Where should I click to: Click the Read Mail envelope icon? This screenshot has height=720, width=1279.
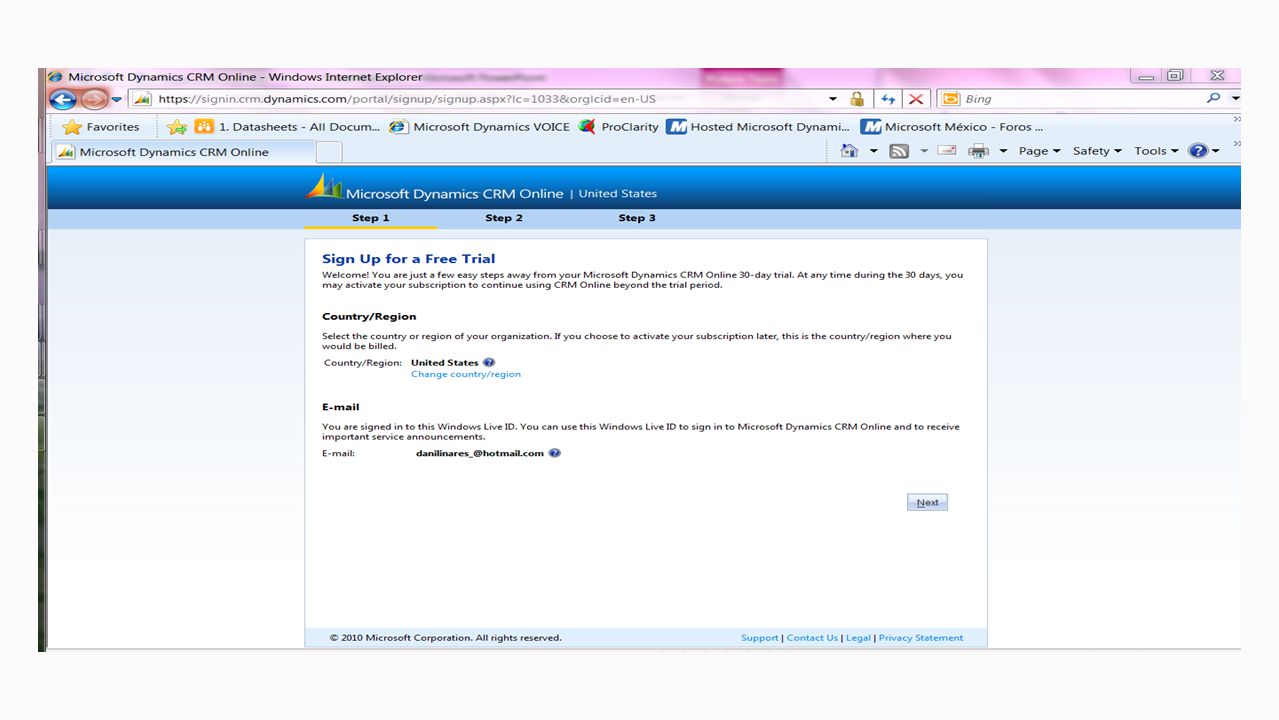[x=947, y=151]
